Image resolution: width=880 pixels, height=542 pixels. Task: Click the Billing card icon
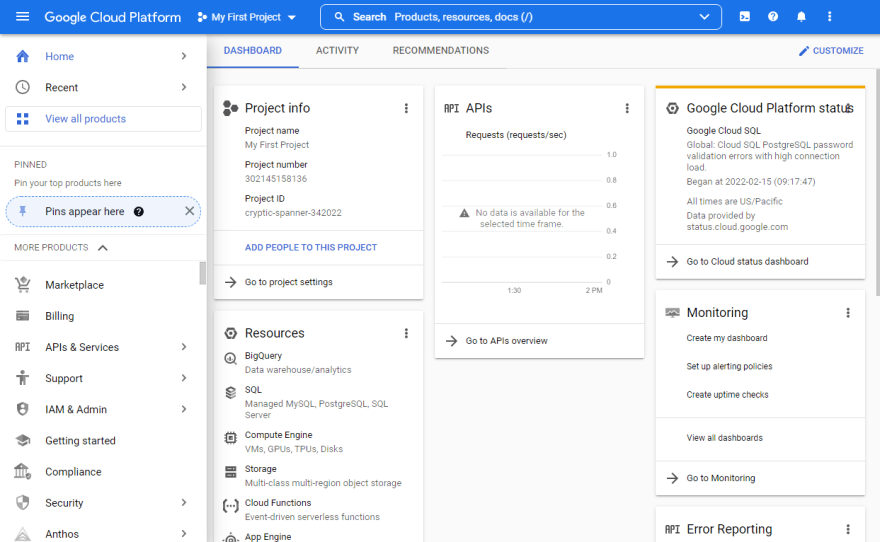[x=22, y=315]
